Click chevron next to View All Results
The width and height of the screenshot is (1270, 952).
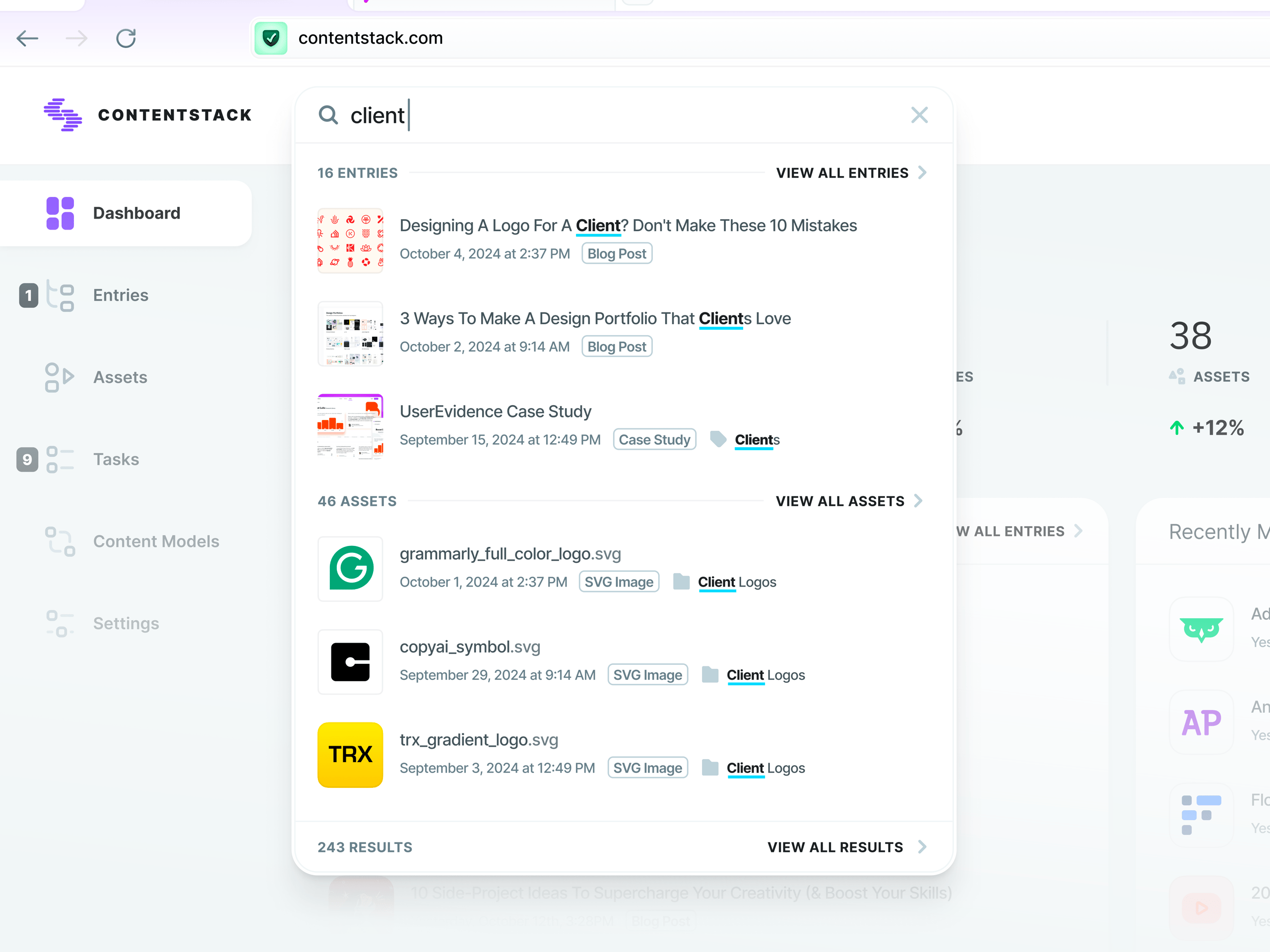922,847
